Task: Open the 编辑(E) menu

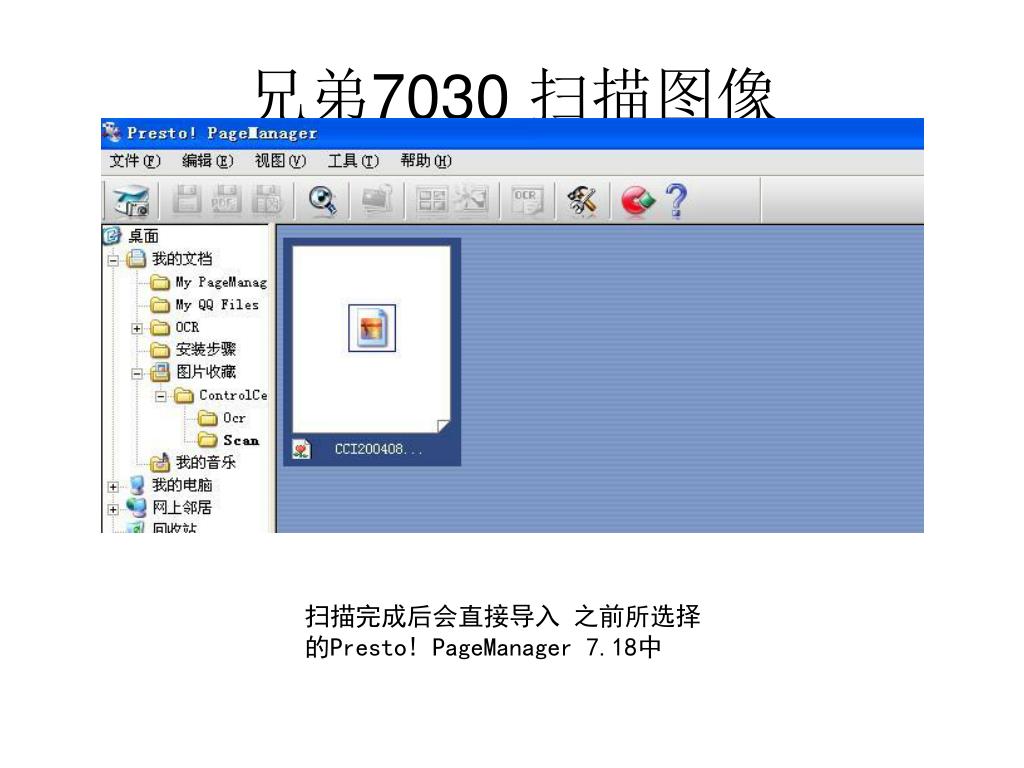Action: 208,161
